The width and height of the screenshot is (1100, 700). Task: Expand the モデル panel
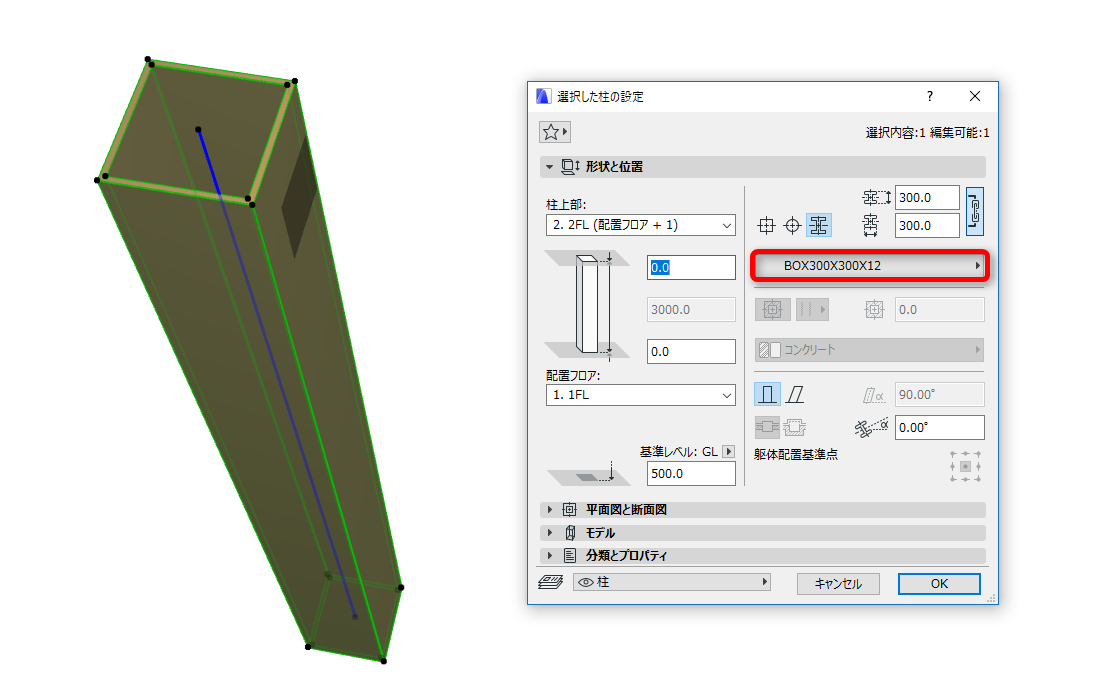click(549, 532)
